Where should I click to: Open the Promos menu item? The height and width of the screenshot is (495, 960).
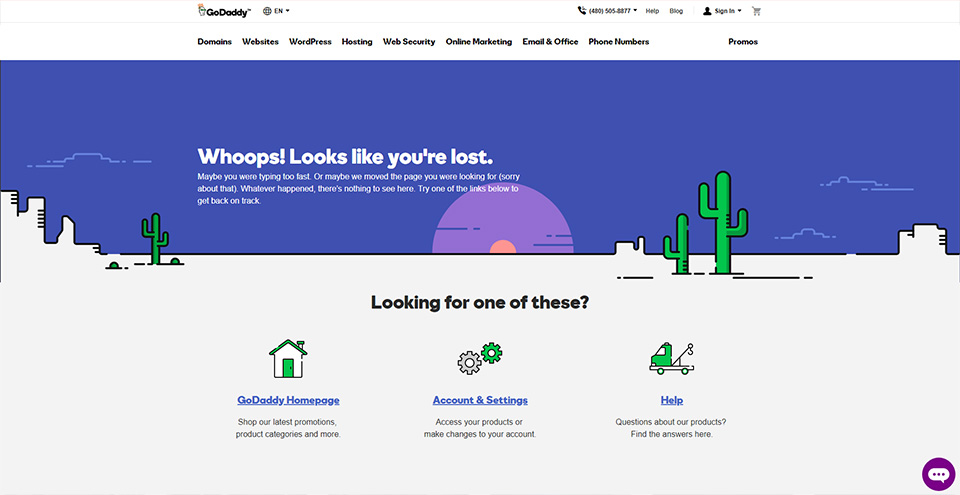tap(743, 42)
